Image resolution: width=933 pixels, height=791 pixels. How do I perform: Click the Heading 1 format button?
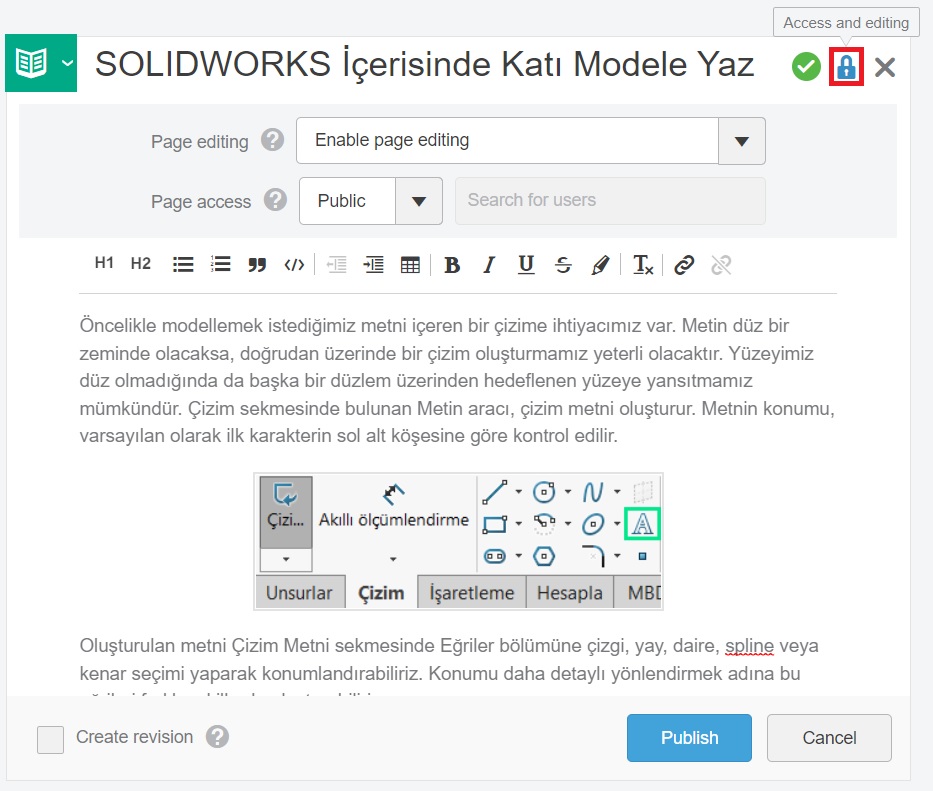(104, 264)
